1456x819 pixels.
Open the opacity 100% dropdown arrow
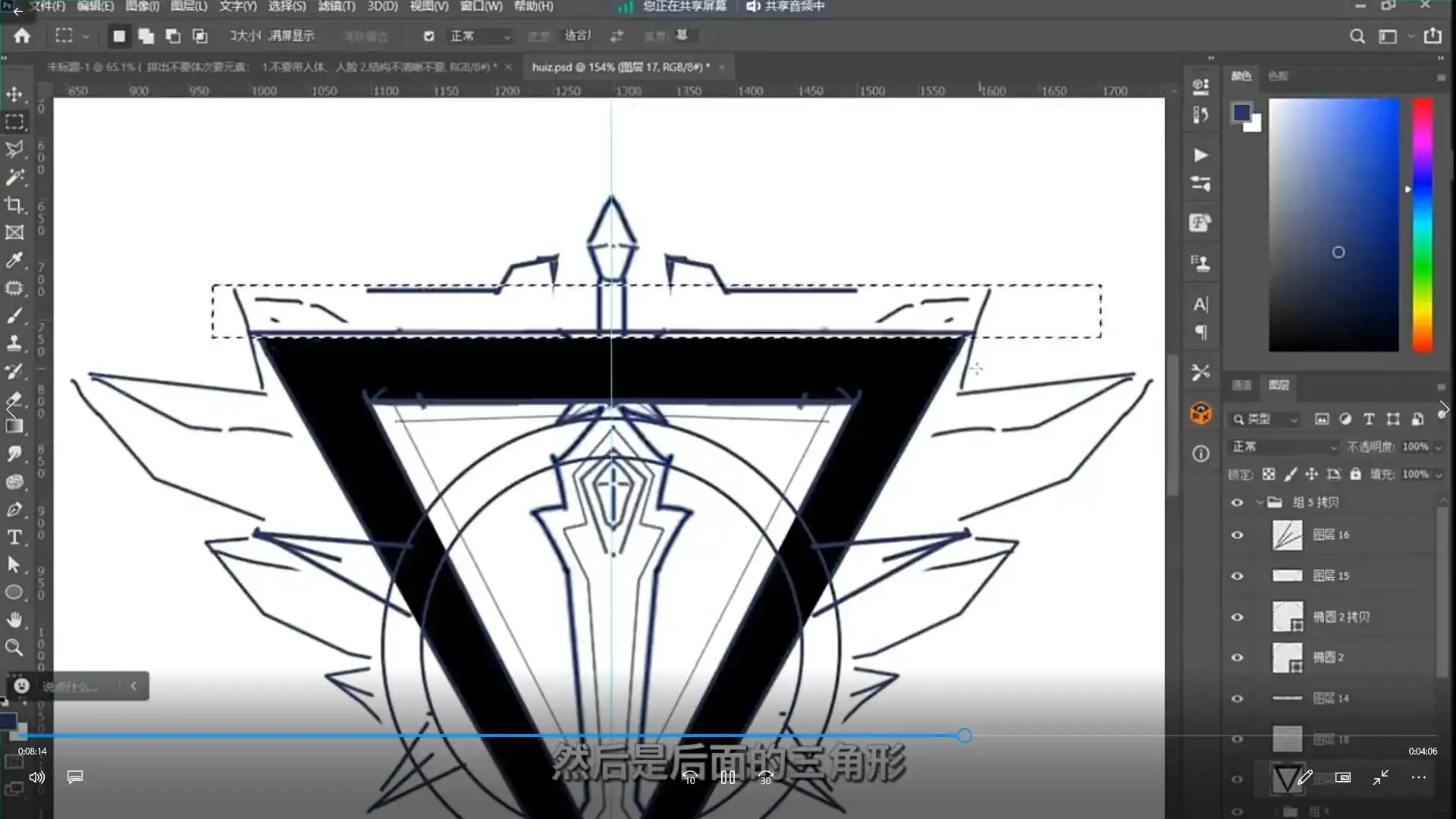[x=1439, y=447]
